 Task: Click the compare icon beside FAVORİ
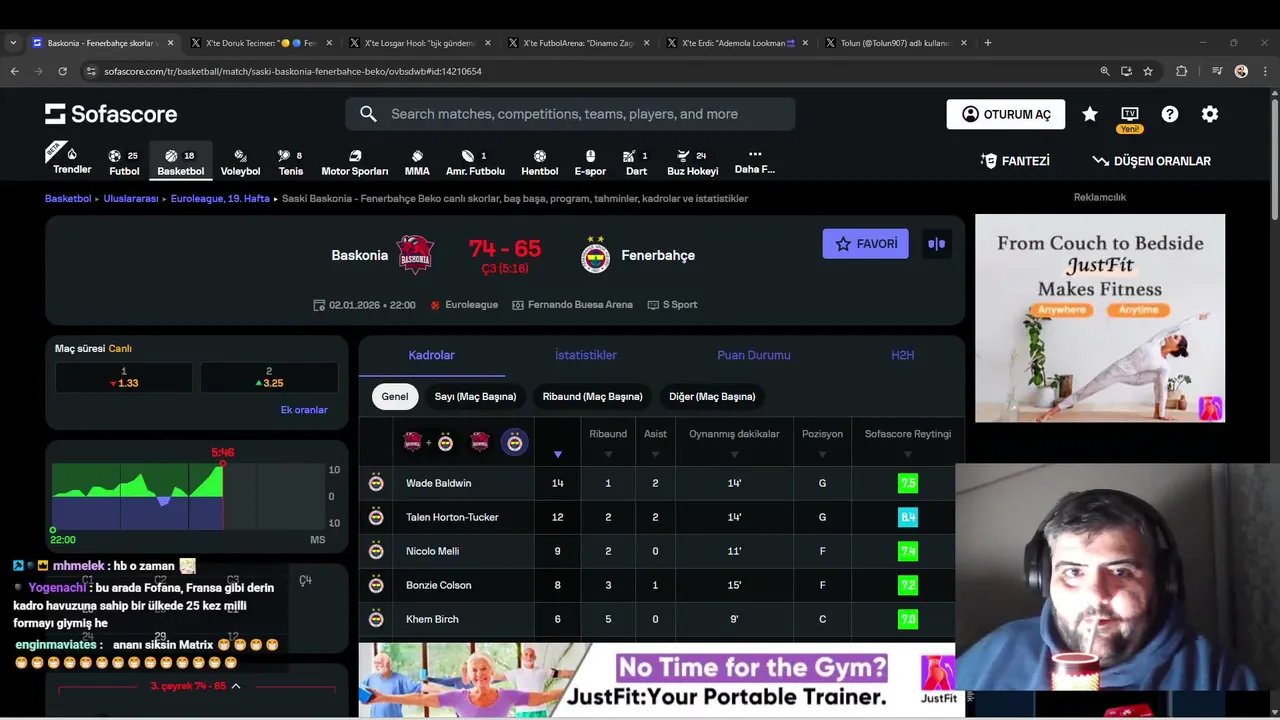tap(936, 244)
